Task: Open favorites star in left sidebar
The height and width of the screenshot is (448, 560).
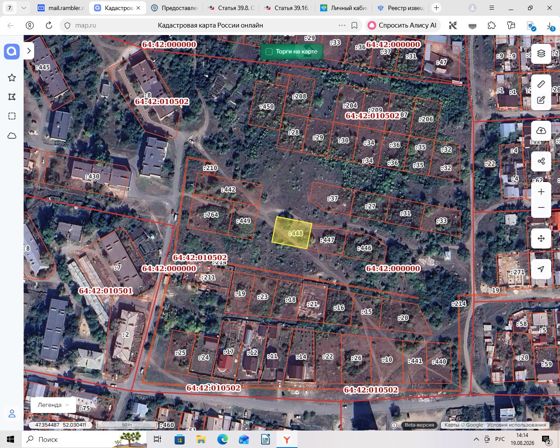Action: coord(12,78)
